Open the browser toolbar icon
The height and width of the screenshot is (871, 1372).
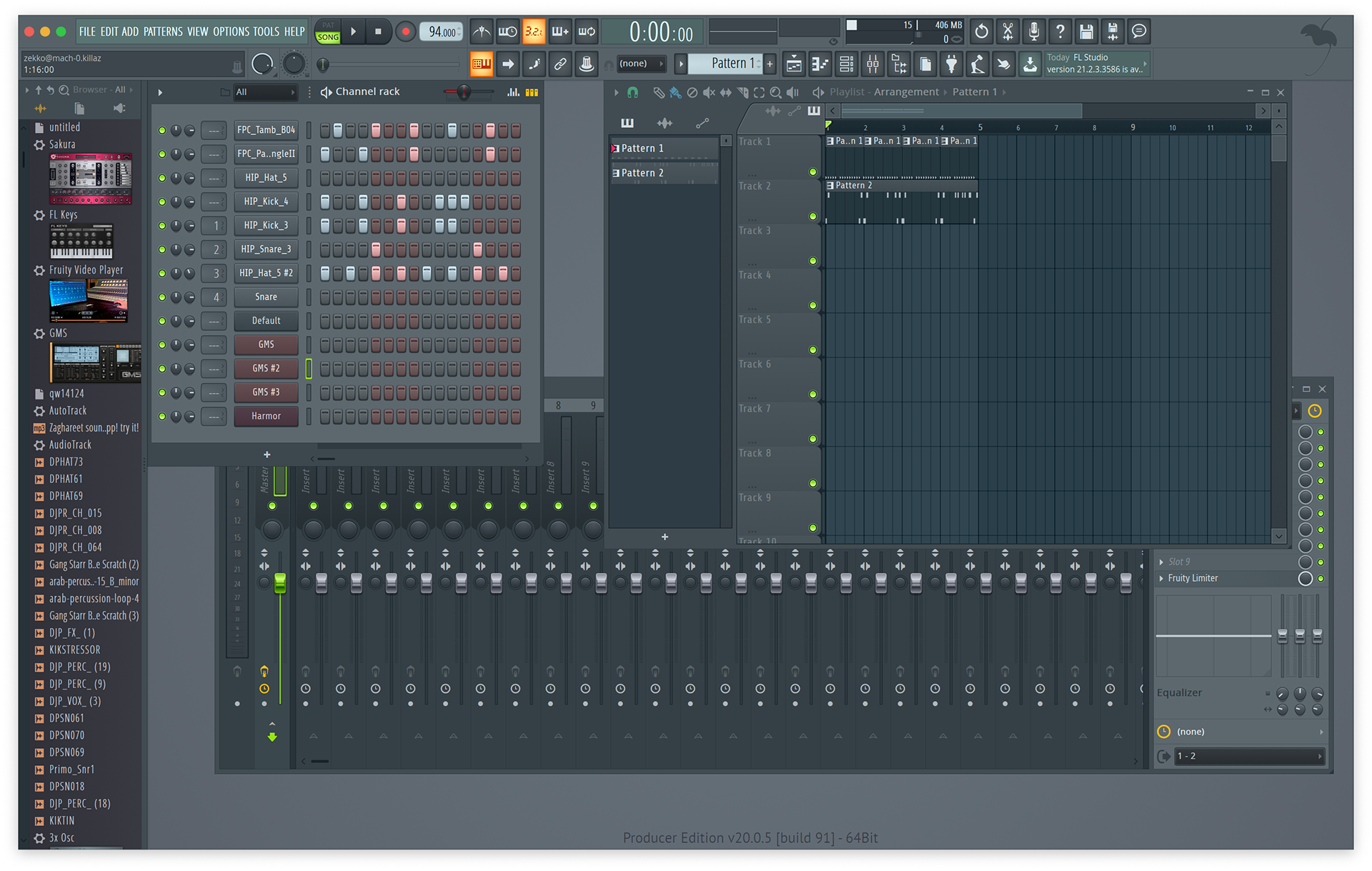pyautogui.click(x=900, y=64)
